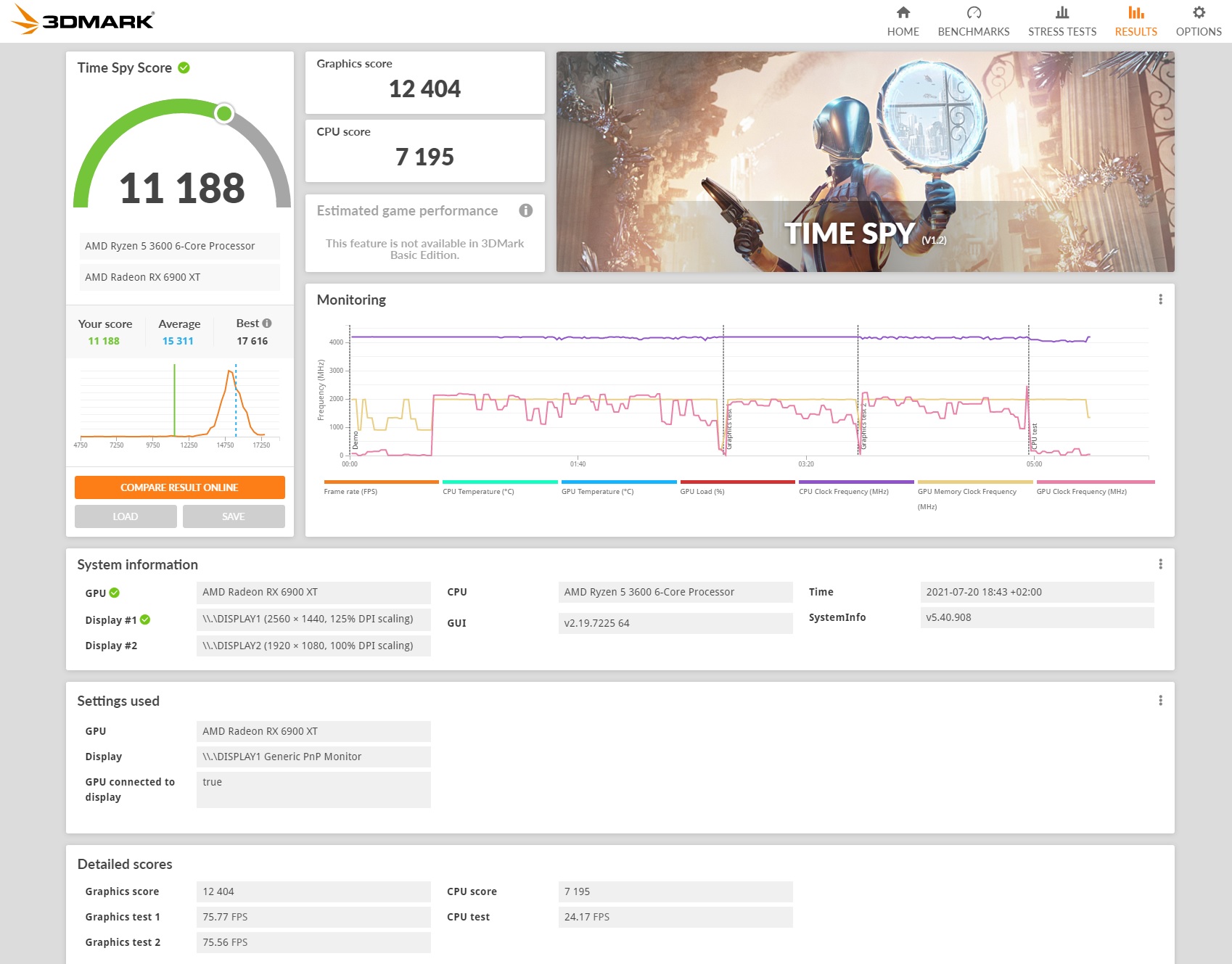Open the Monitoring panel three-dot menu

(1160, 300)
